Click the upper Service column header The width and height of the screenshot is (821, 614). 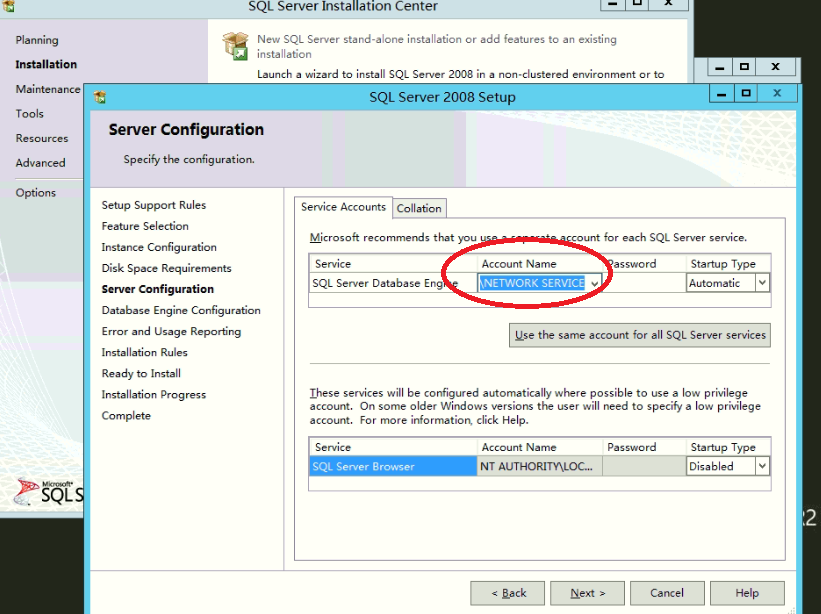[393, 264]
